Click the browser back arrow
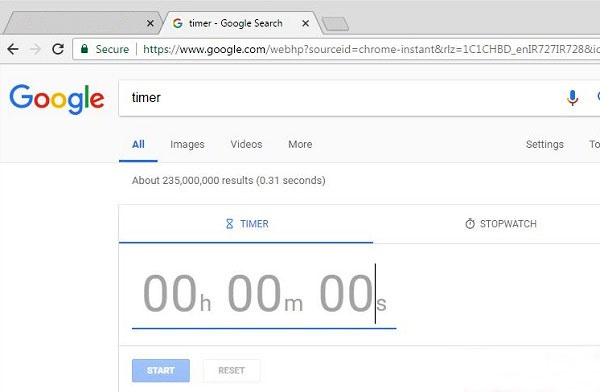The width and height of the screenshot is (600, 392). (x=13, y=49)
